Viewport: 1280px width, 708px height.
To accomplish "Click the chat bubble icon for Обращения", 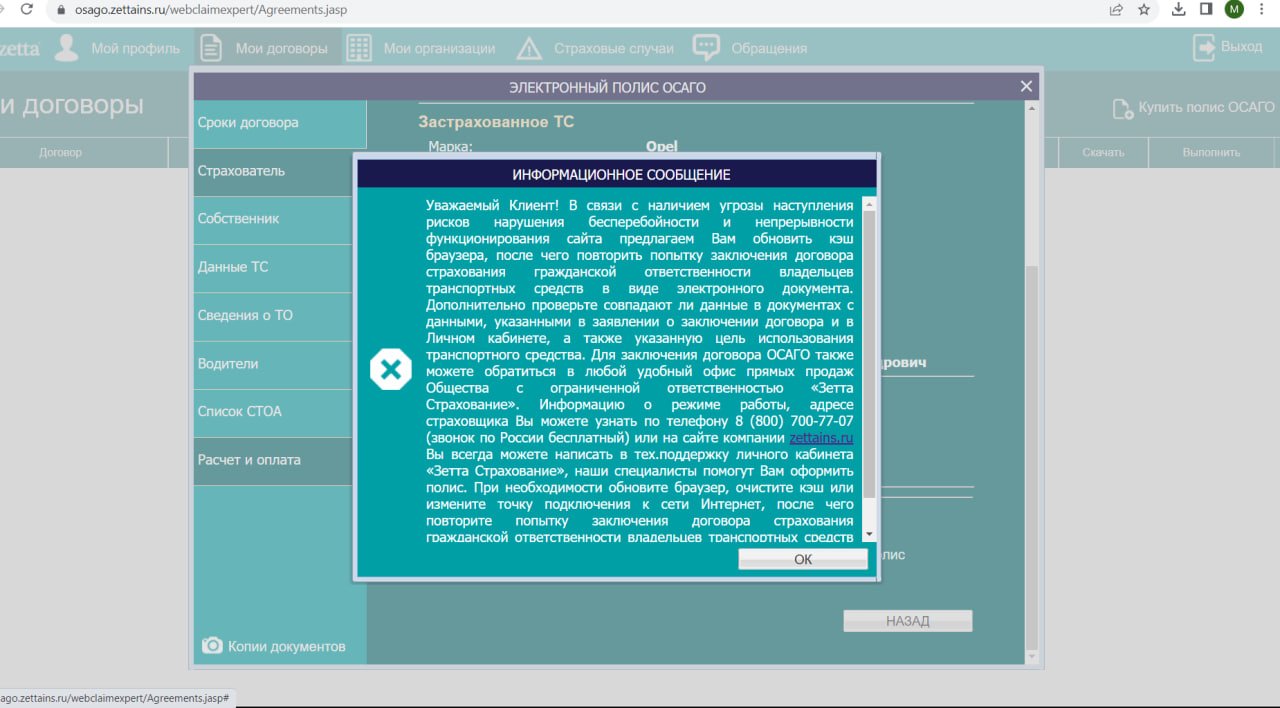I will (x=706, y=47).
